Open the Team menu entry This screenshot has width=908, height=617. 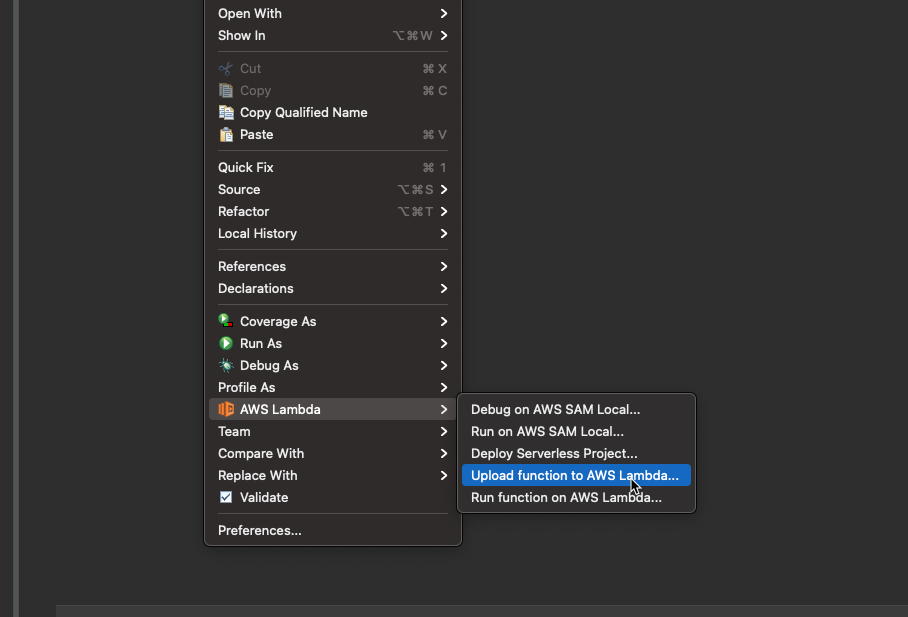pyautogui.click(x=333, y=432)
